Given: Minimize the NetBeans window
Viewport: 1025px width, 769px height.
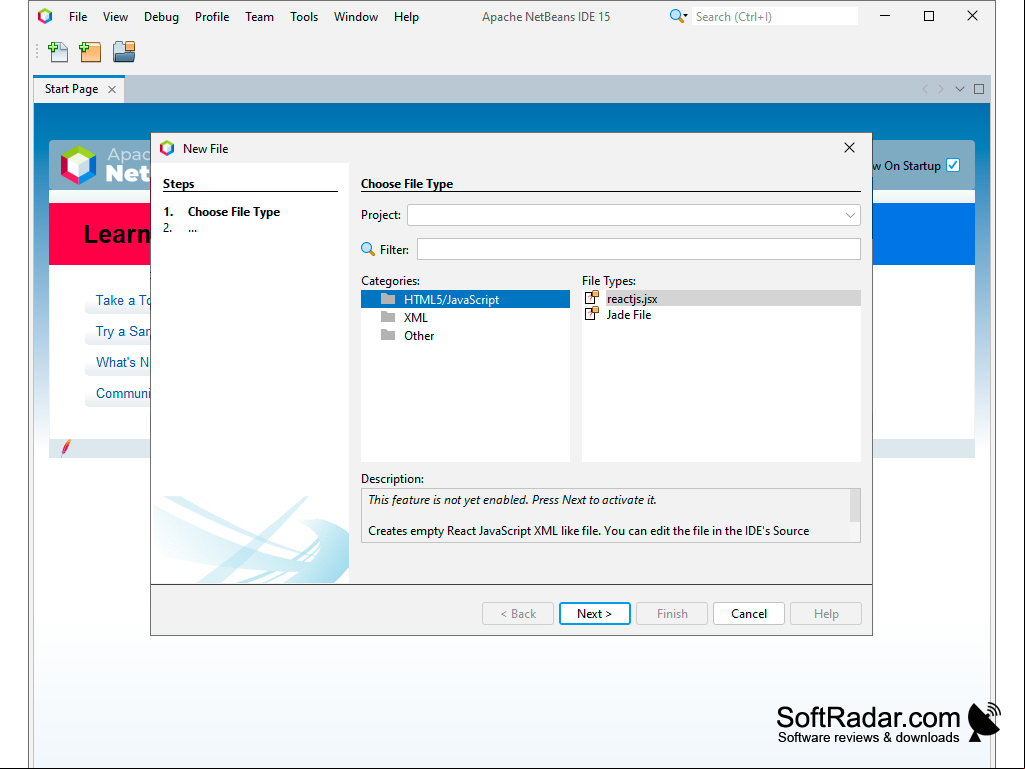Looking at the screenshot, I should tap(885, 16).
